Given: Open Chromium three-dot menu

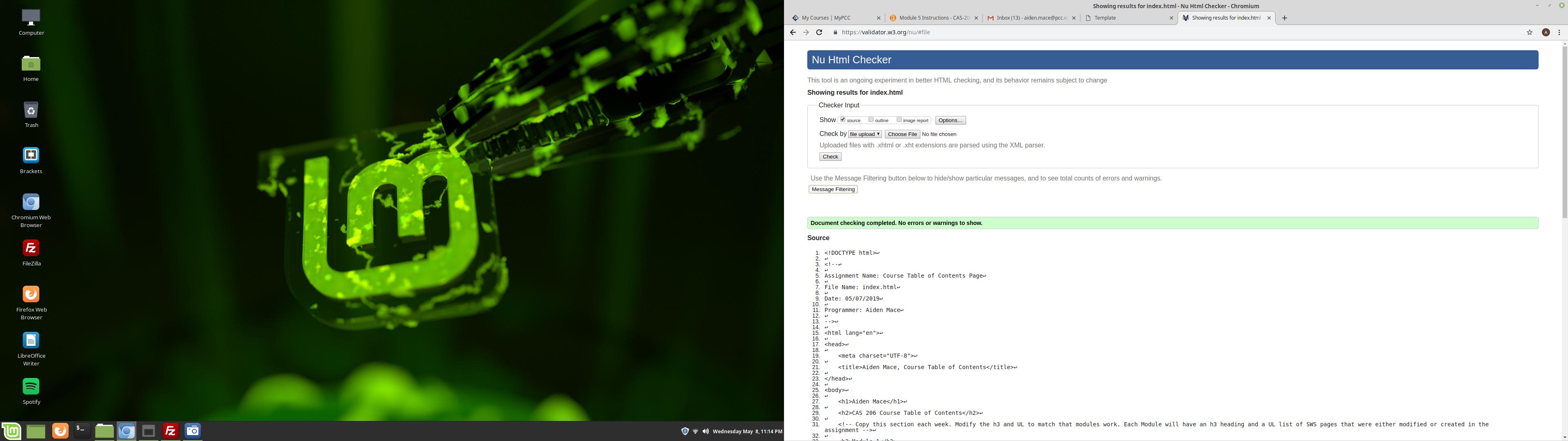Looking at the screenshot, I should coord(1559,32).
